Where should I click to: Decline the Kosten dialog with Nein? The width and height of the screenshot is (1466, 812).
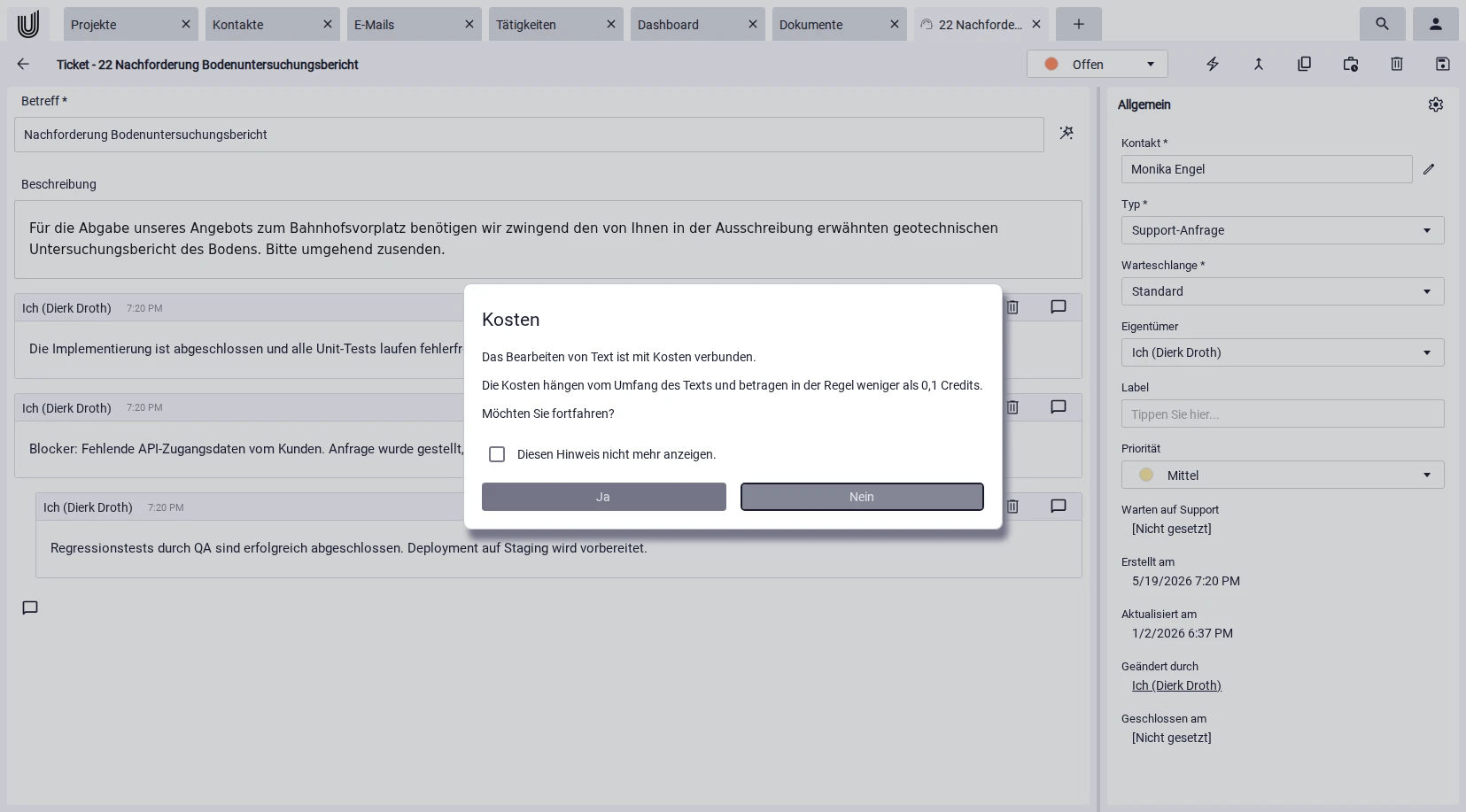point(862,497)
